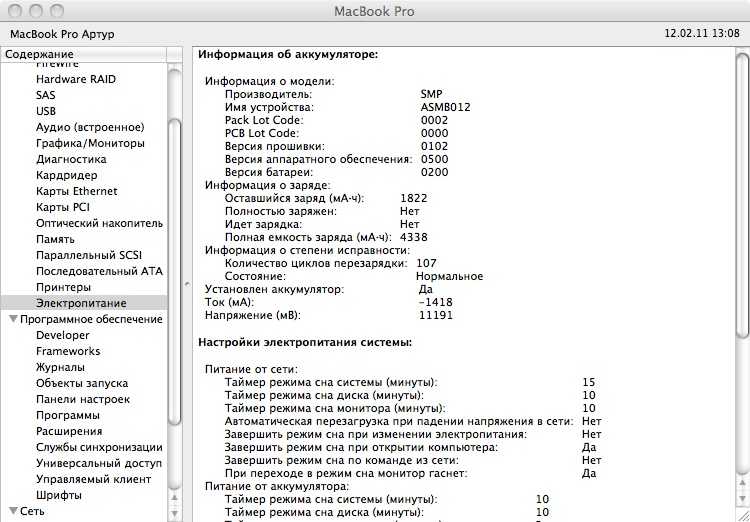This screenshot has height=522, width=750.
Task: Open Параллельный SCSI entry
Action: 89,255
